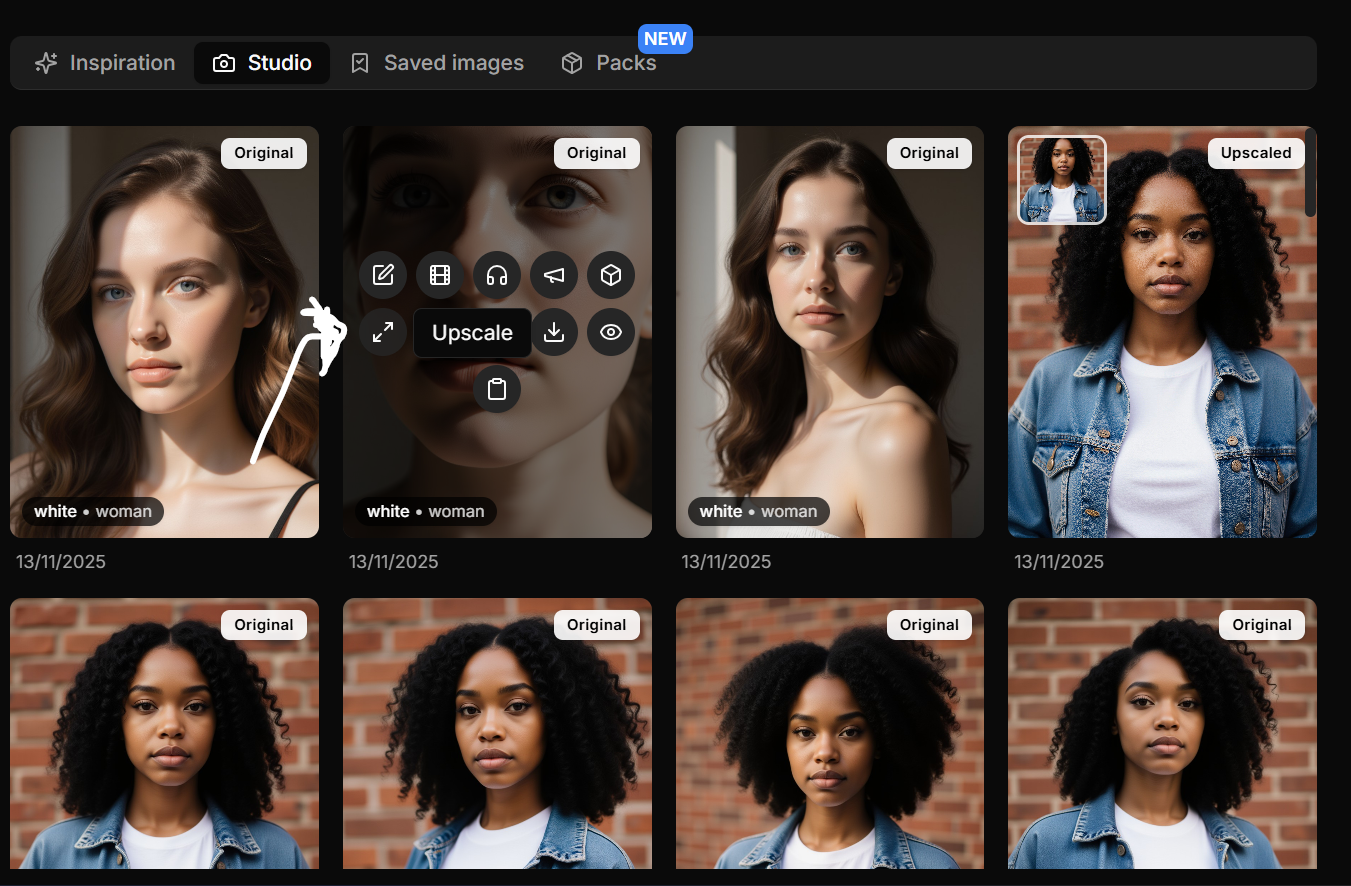This screenshot has height=886, width=1351.
Task: Click the edit pencil icon on hovered image
Action: [x=383, y=275]
